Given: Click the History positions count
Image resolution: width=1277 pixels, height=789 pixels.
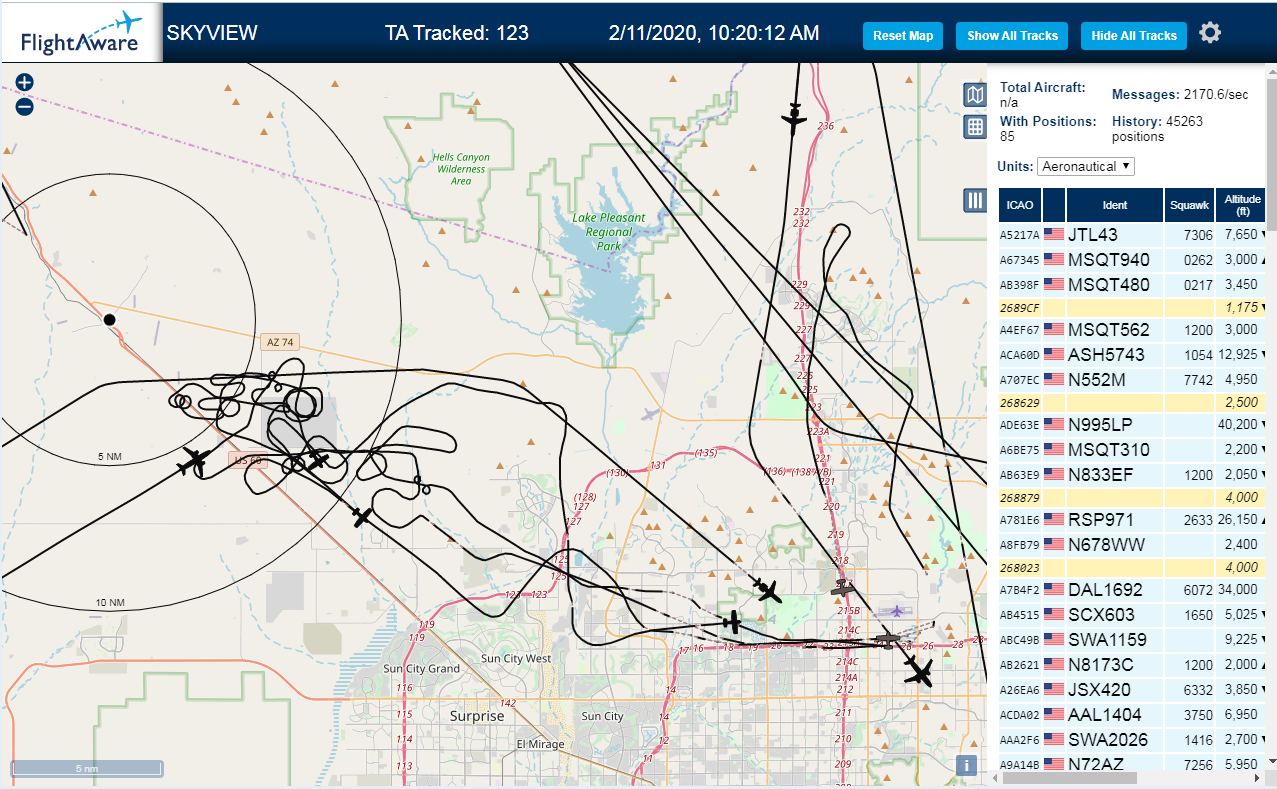Looking at the screenshot, I should click(1157, 128).
